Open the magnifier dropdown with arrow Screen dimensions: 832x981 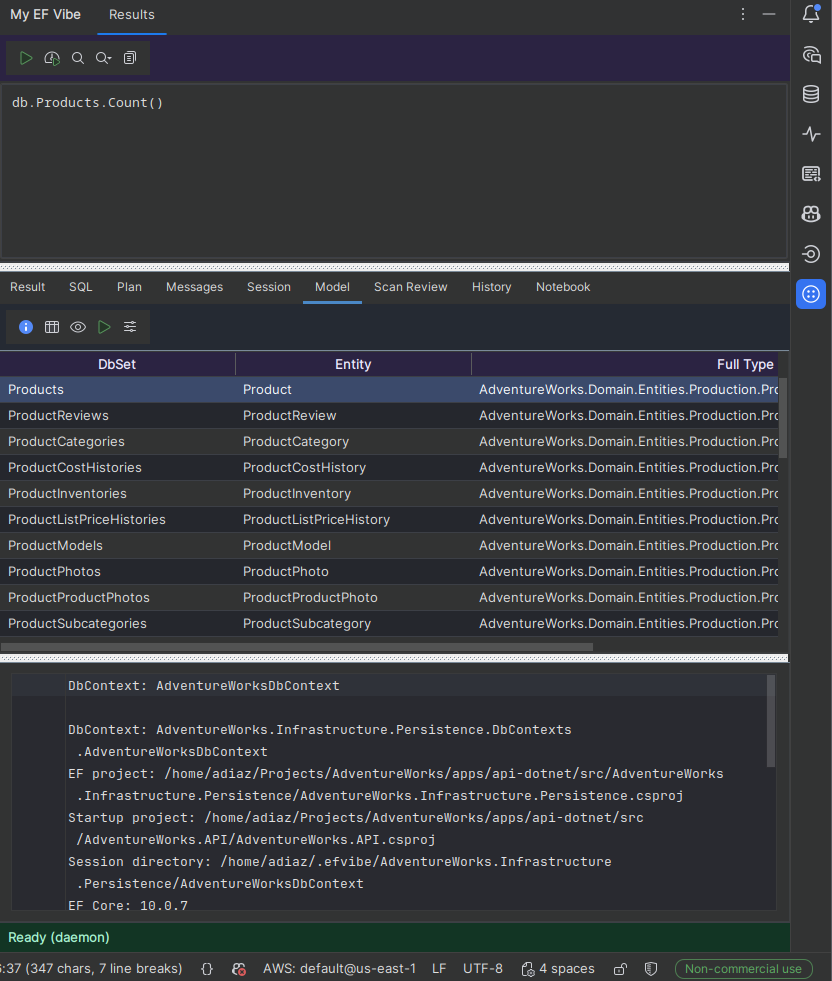(103, 58)
